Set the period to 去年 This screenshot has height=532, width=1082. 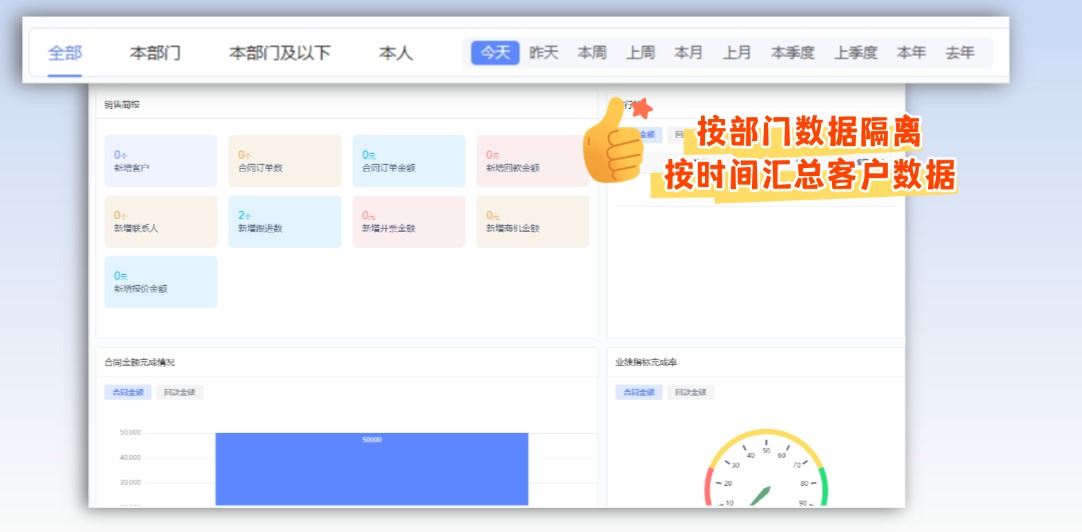click(x=960, y=52)
